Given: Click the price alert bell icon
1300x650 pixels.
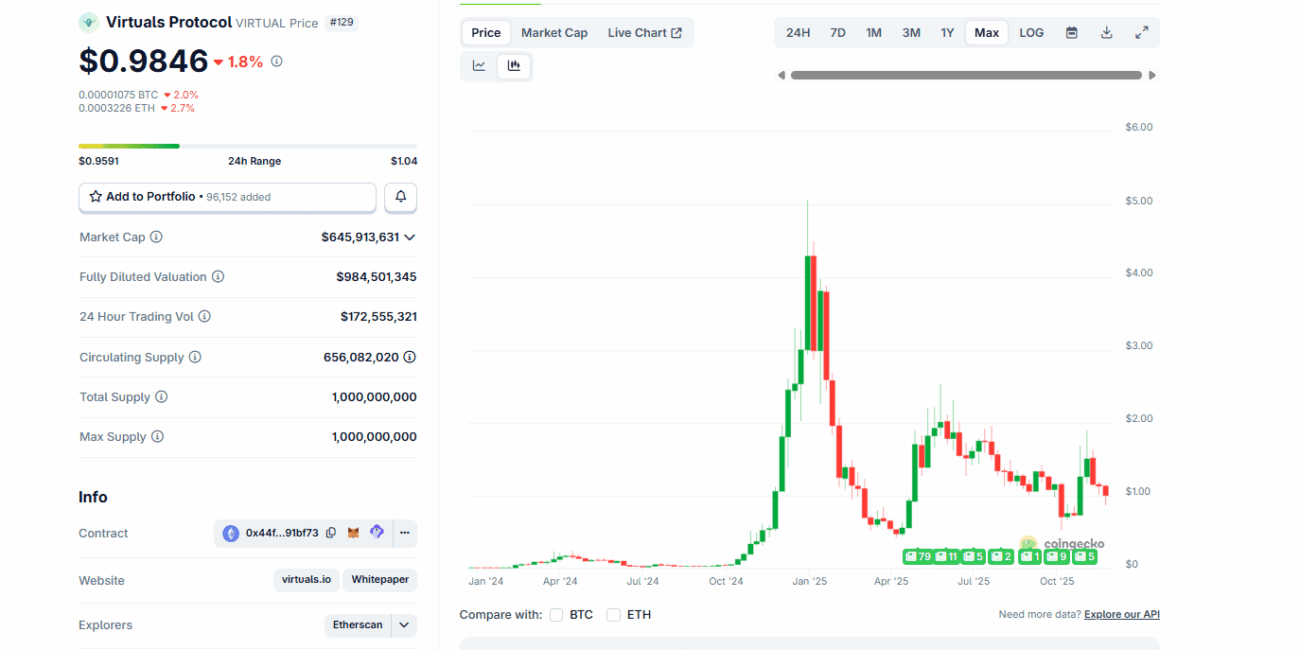Looking at the screenshot, I should click(x=400, y=197).
